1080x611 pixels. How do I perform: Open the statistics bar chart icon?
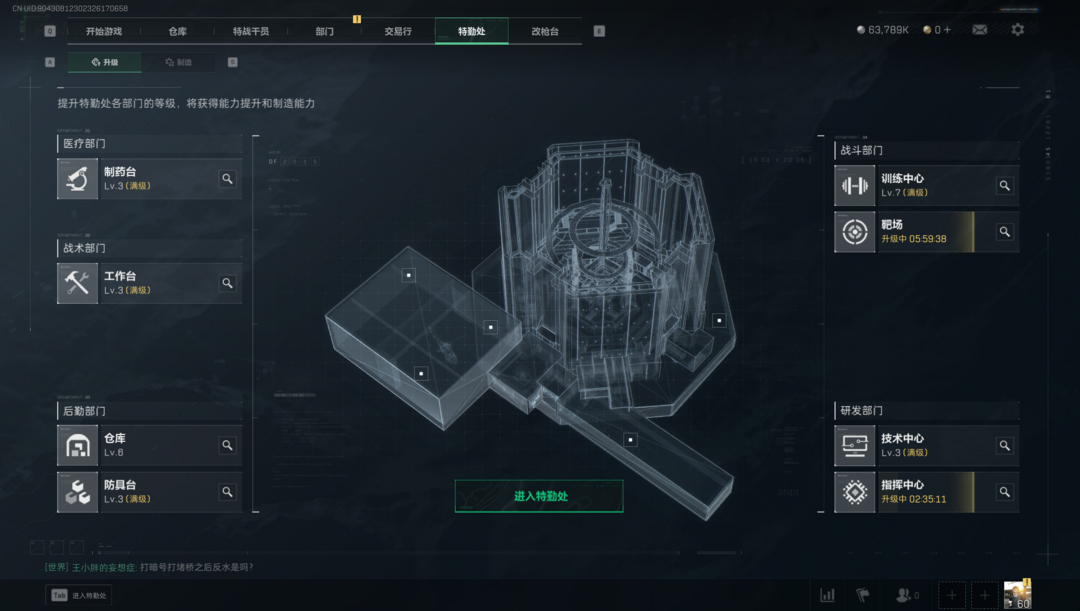(827, 595)
